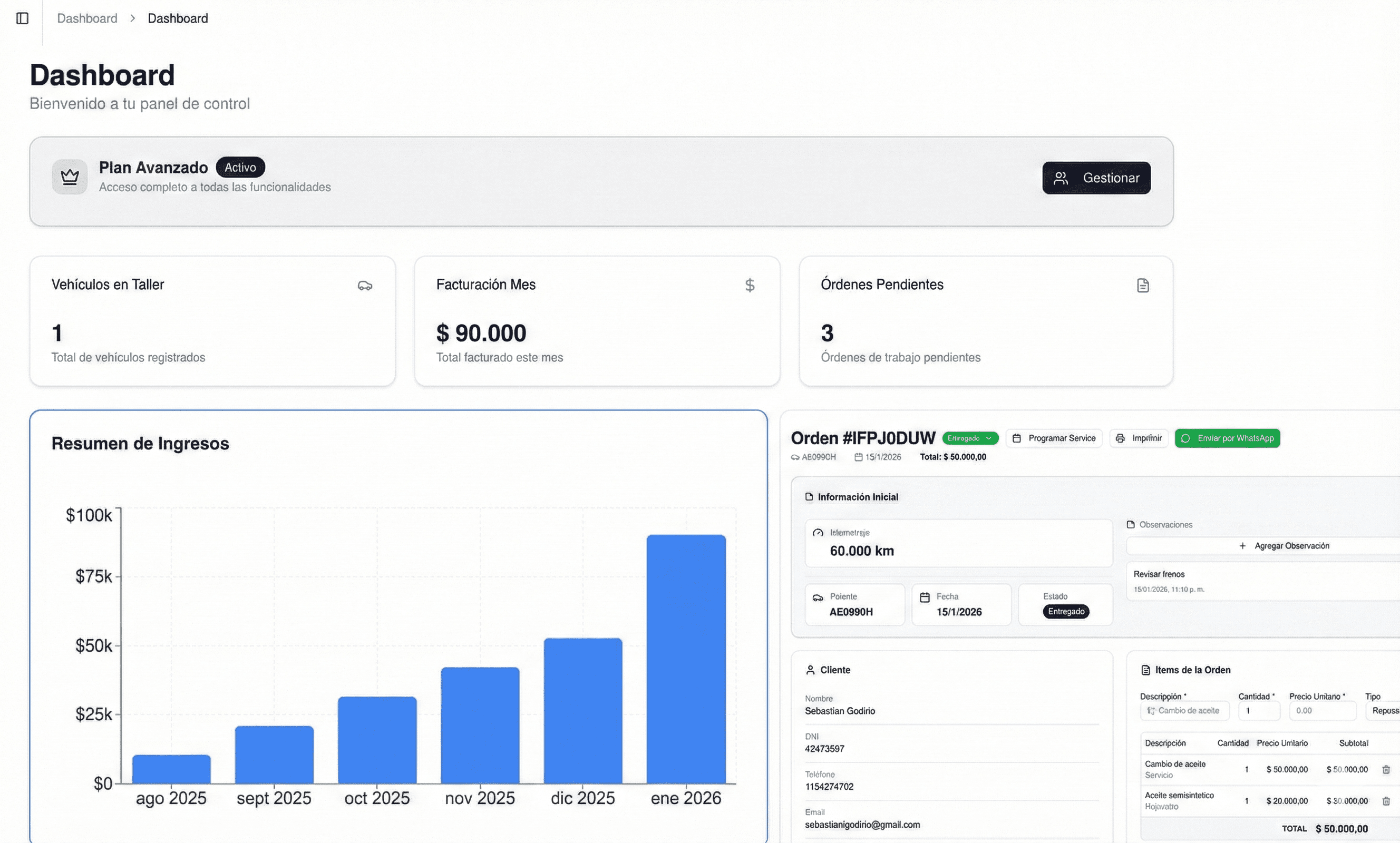Send the order via Enviar por WhatsApp

(x=1227, y=438)
